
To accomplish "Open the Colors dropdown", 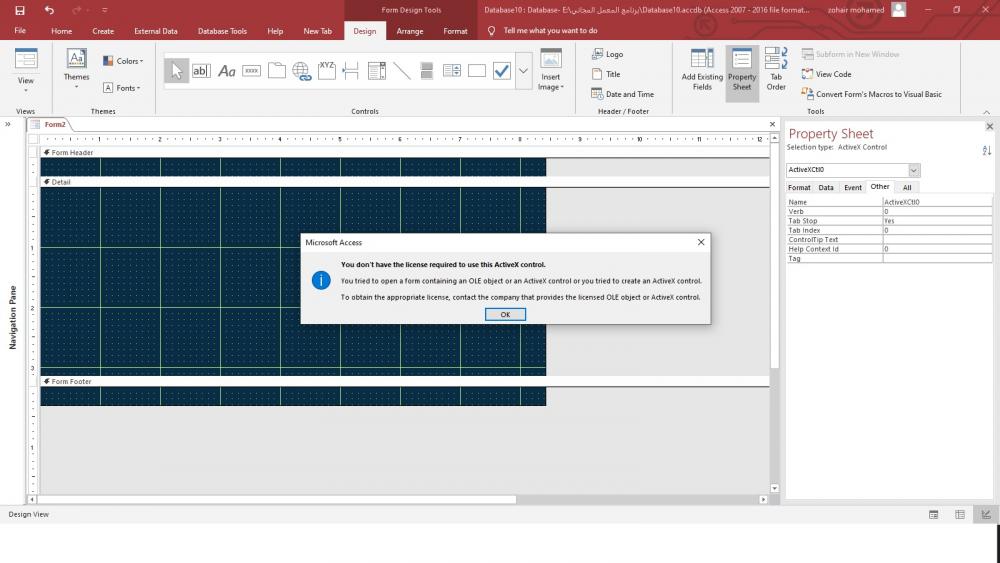I will coord(123,61).
